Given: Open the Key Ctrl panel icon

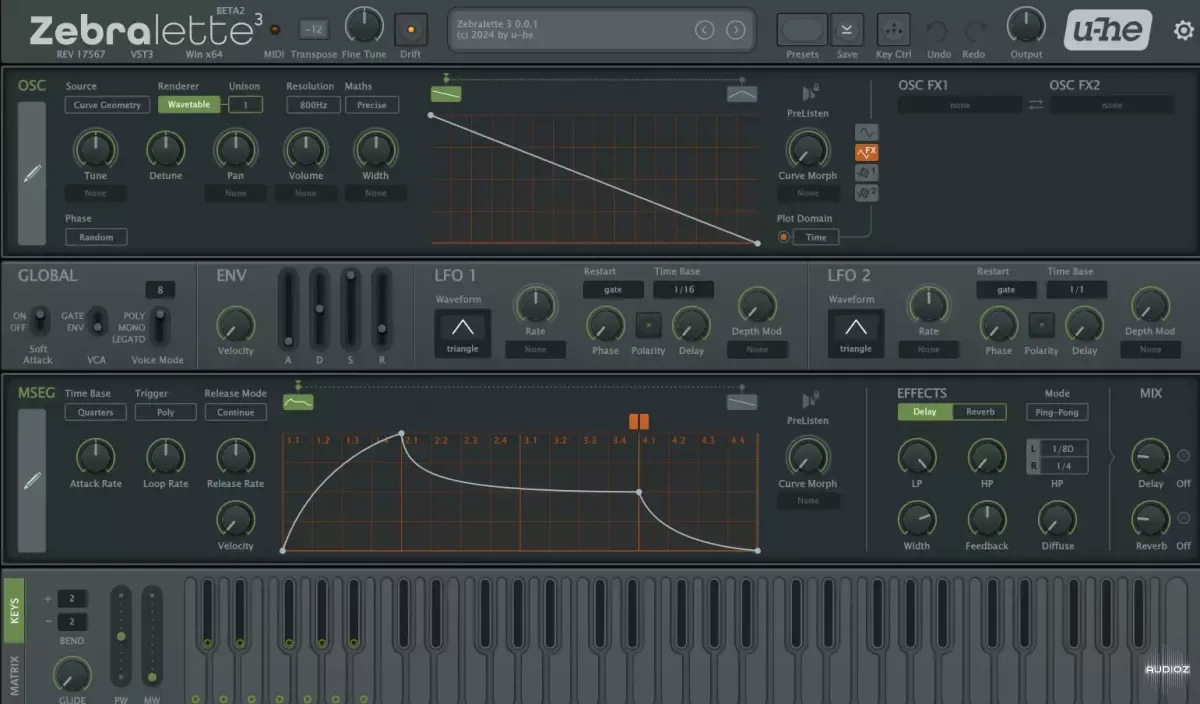Looking at the screenshot, I should 893,29.
